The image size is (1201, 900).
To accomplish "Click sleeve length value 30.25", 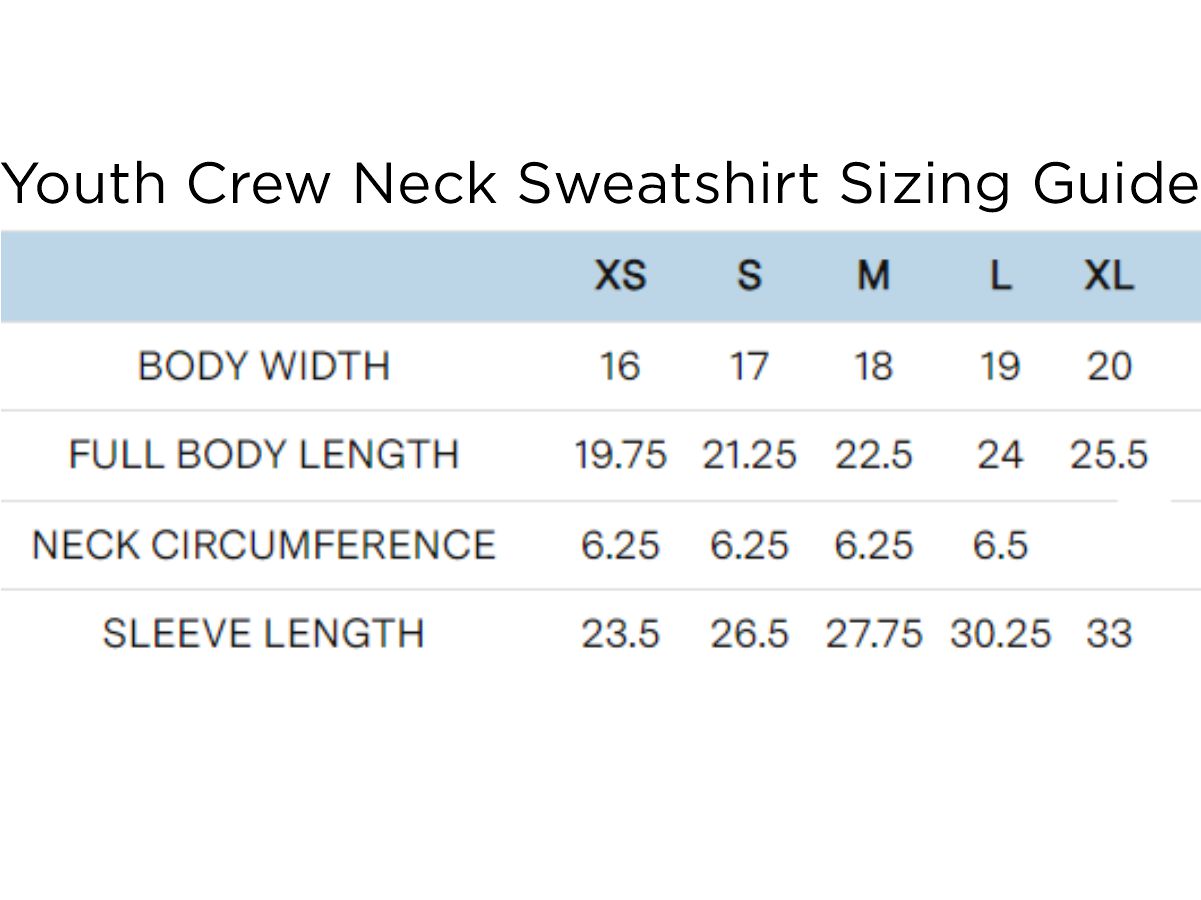I will click(1000, 634).
